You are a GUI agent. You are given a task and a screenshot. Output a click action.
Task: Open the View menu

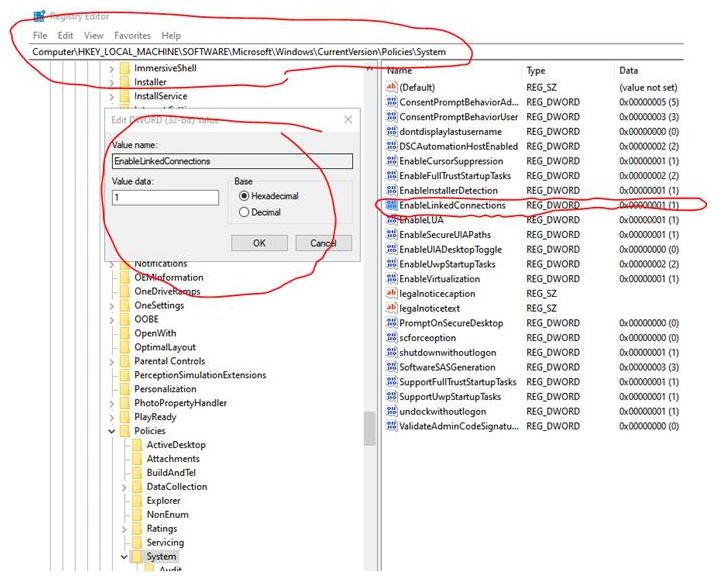(94, 36)
